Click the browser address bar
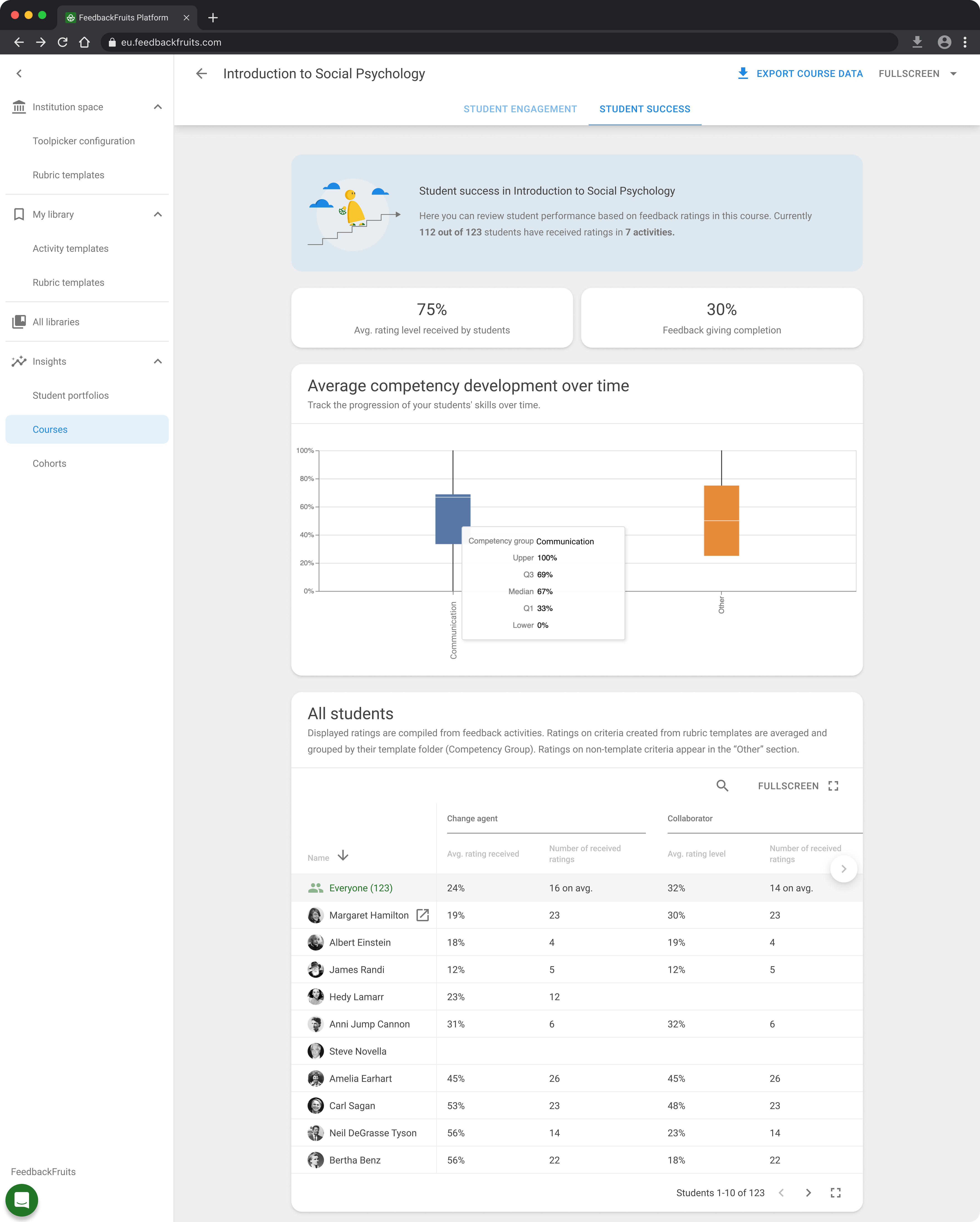Viewport: 980px width, 1222px height. click(x=499, y=42)
